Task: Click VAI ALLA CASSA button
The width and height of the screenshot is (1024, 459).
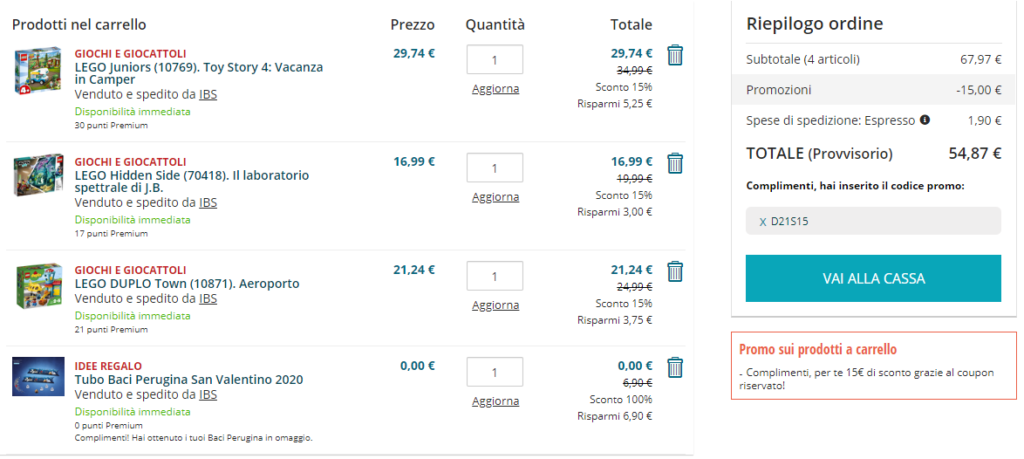Action: coord(873,278)
